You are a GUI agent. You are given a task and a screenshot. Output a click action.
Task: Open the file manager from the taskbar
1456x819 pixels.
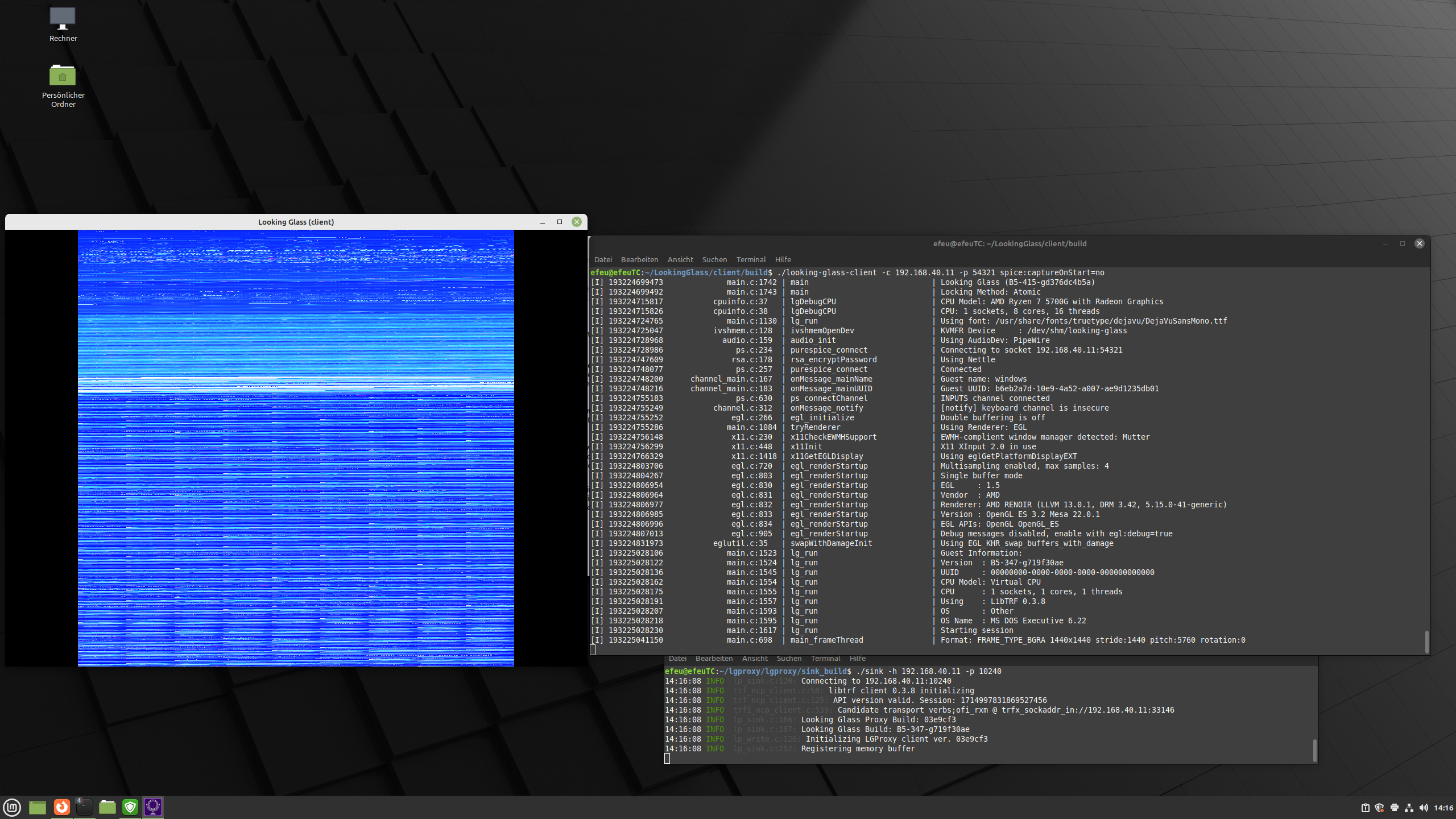click(107, 807)
